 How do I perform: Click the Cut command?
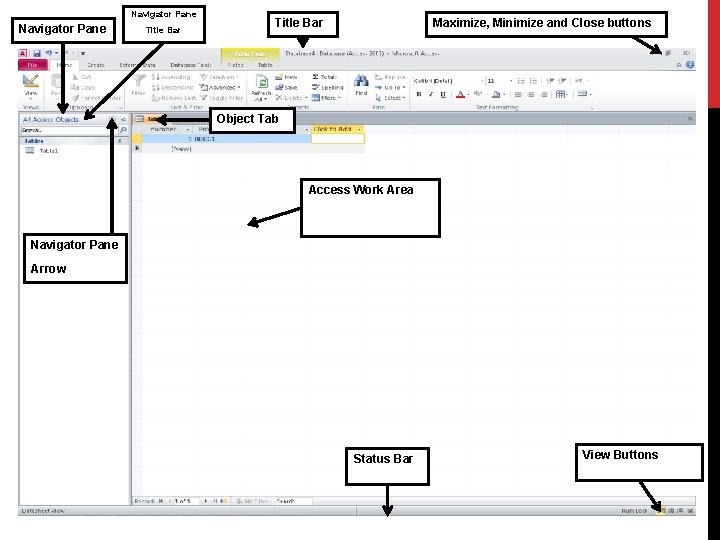(x=82, y=77)
